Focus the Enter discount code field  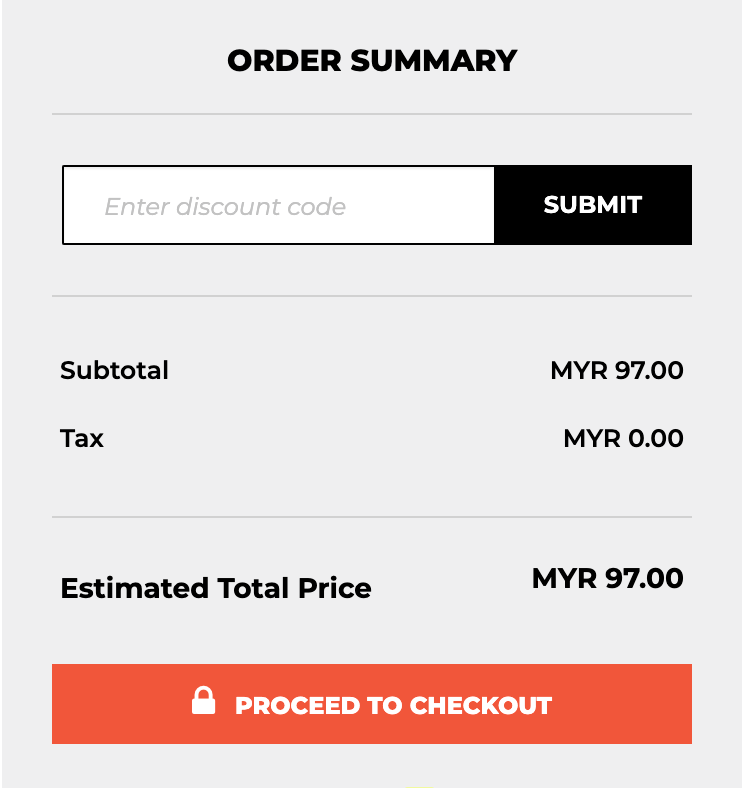[278, 205]
